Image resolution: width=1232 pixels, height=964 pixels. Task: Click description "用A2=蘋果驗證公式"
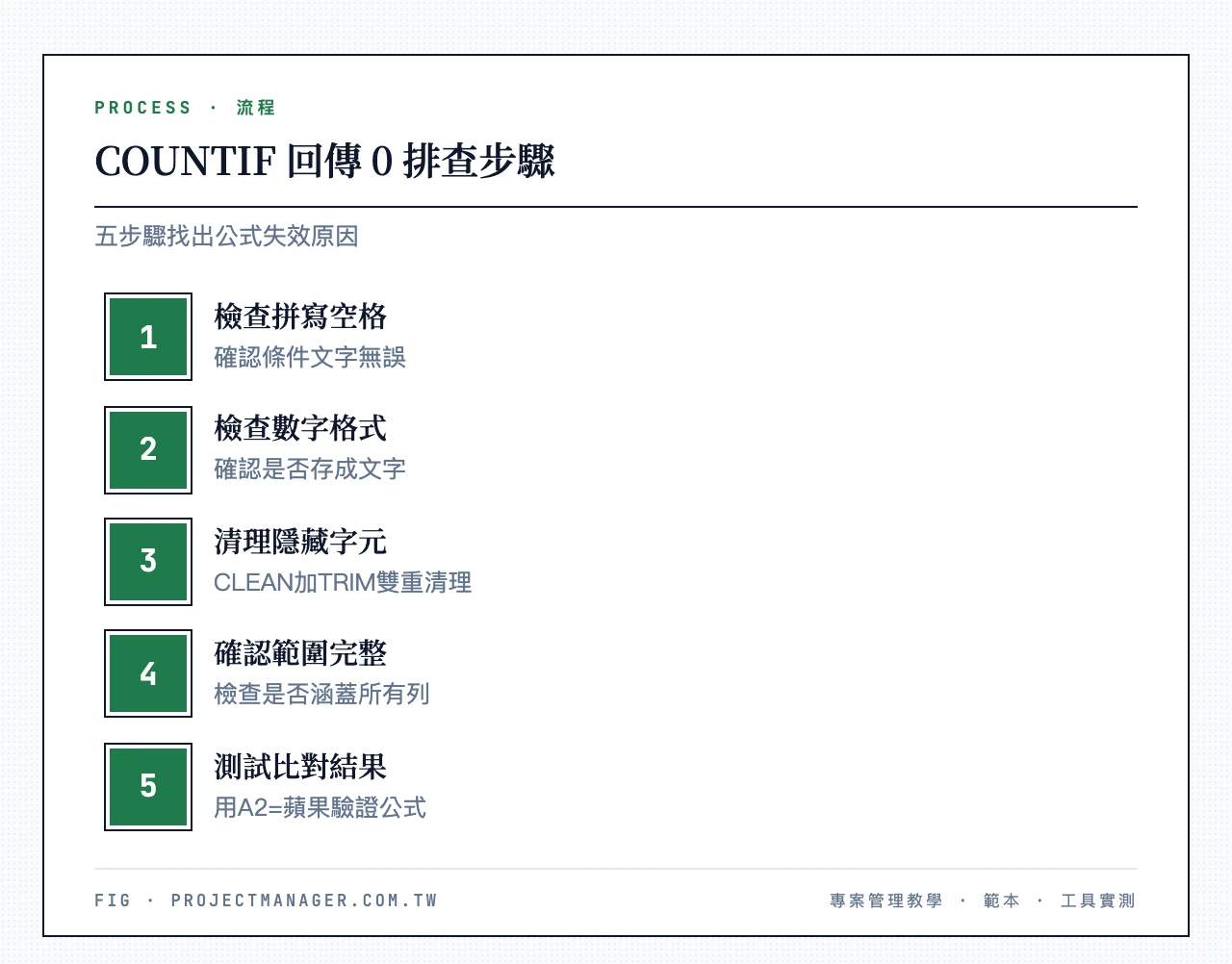coord(320,808)
